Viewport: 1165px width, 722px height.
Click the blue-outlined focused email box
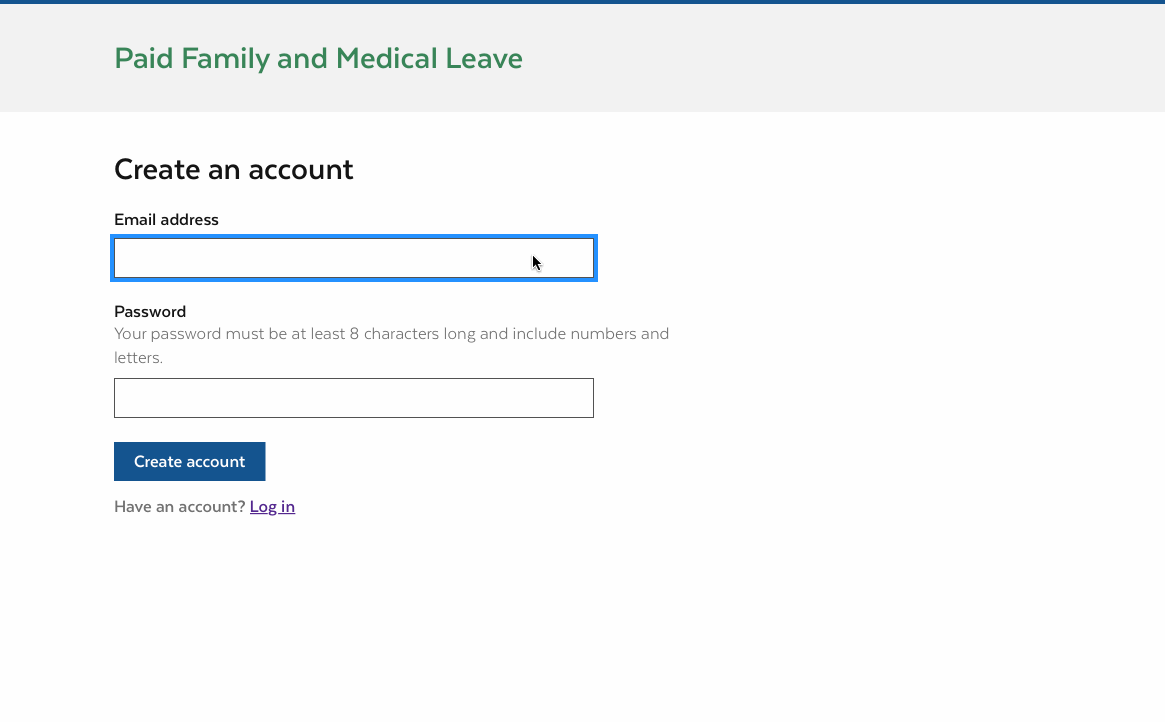[x=353, y=258]
